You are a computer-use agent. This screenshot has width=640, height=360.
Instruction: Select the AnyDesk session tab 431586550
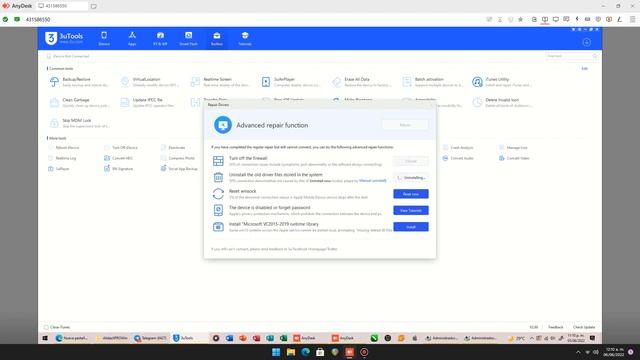pos(62,6)
